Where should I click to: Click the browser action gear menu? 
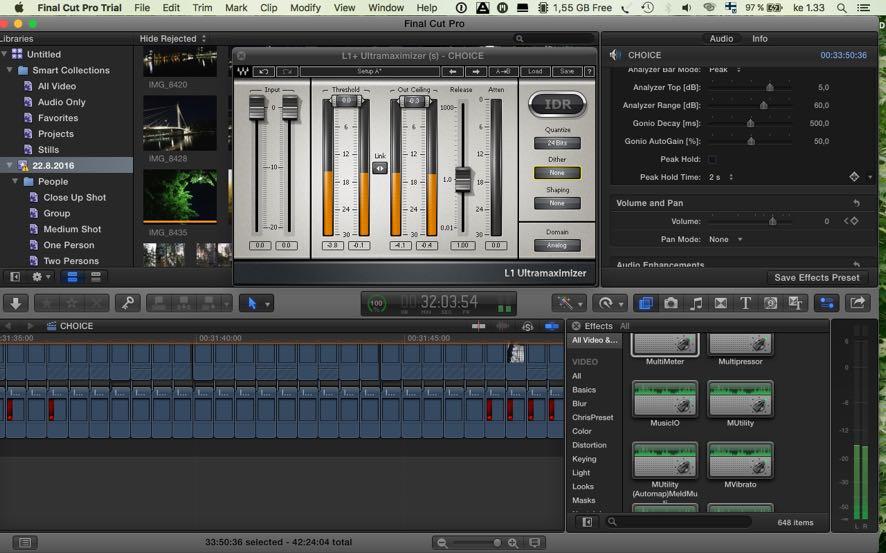[41, 277]
